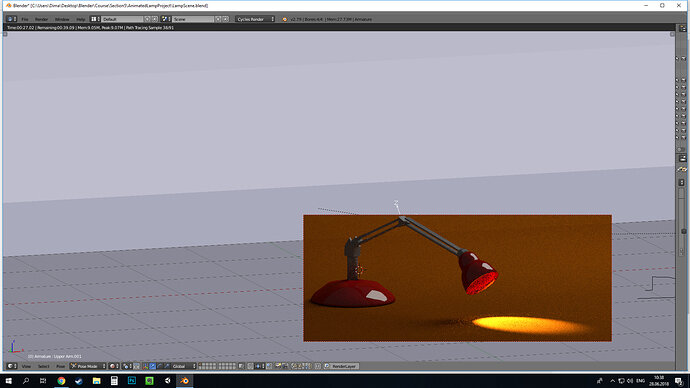Screen dimensions: 690x388
Task: Toggle the last scene layer button
Action: coord(234,368)
